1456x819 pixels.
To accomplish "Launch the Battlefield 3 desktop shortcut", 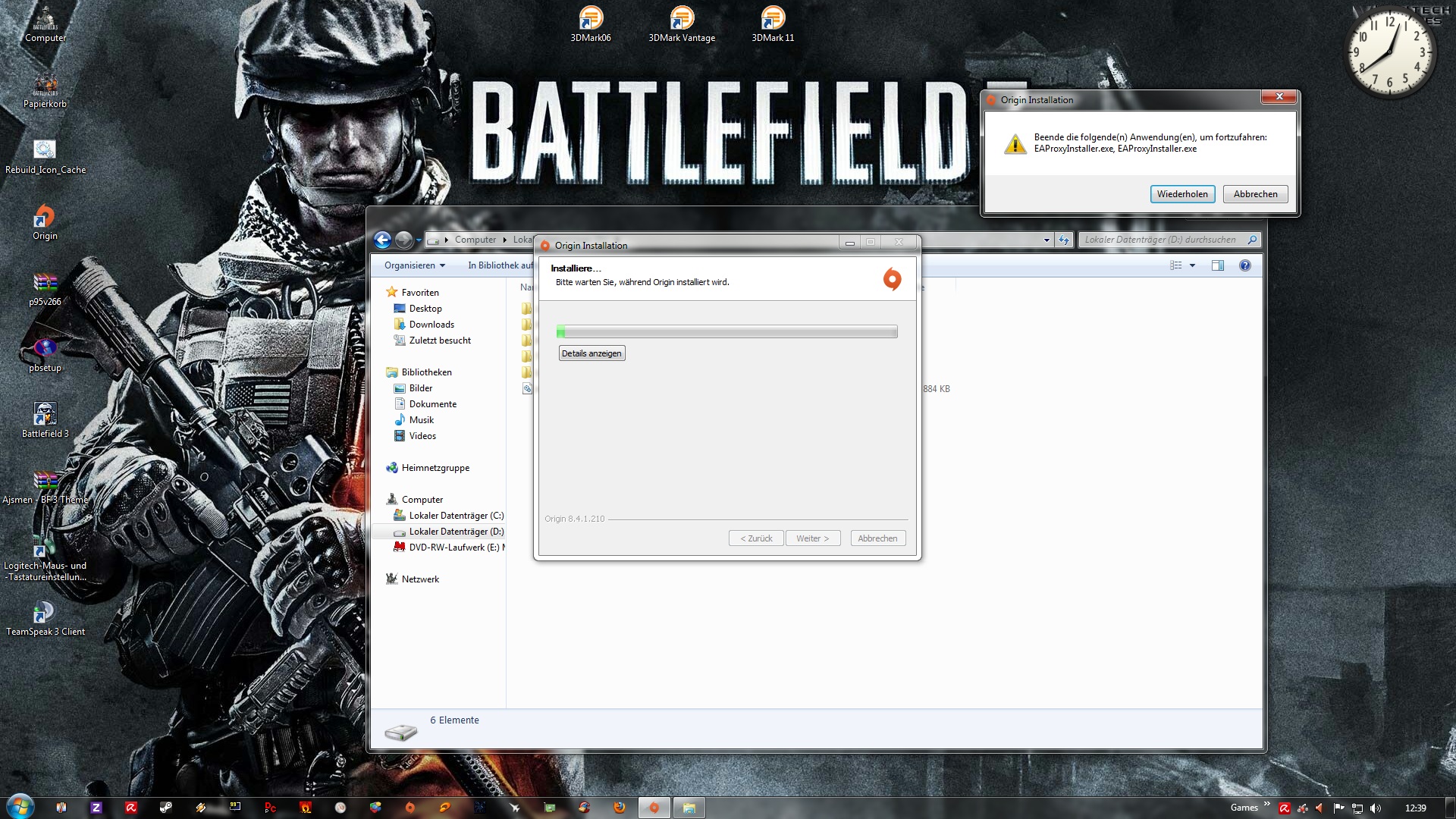I will (45, 420).
